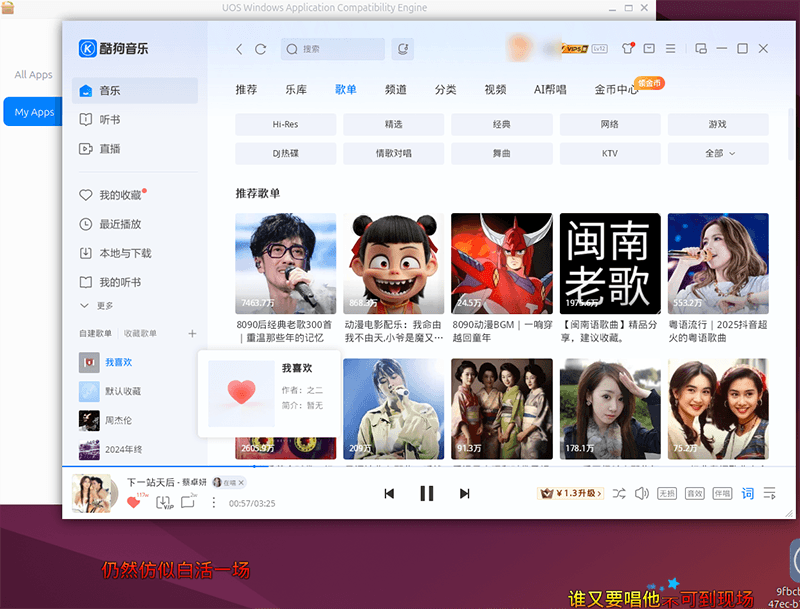Pause the current song
The image size is (800, 609).
[427, 493]
